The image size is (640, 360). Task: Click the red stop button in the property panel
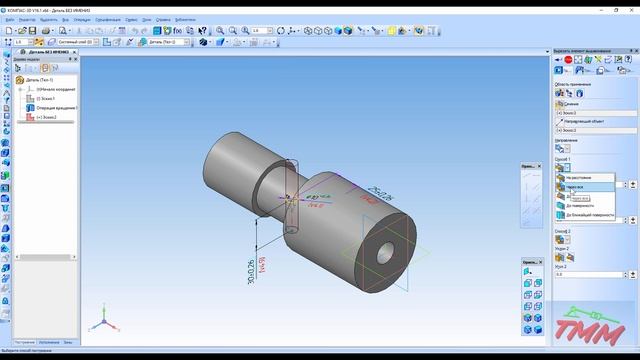pos(568,60)
